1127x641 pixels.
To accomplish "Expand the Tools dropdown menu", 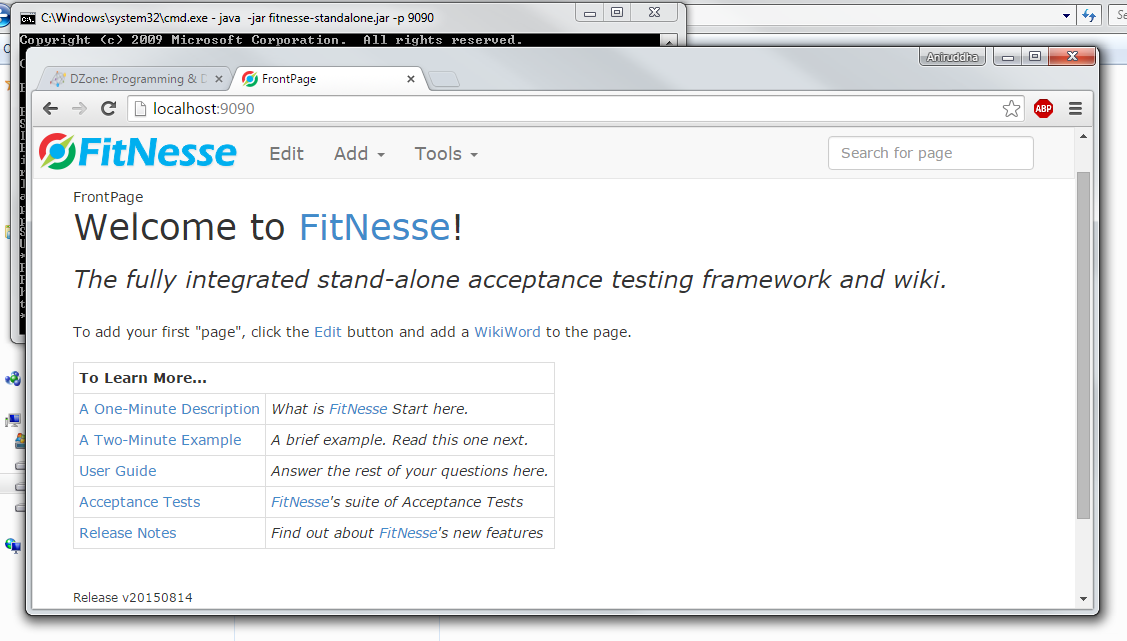I will click(446, 154).
